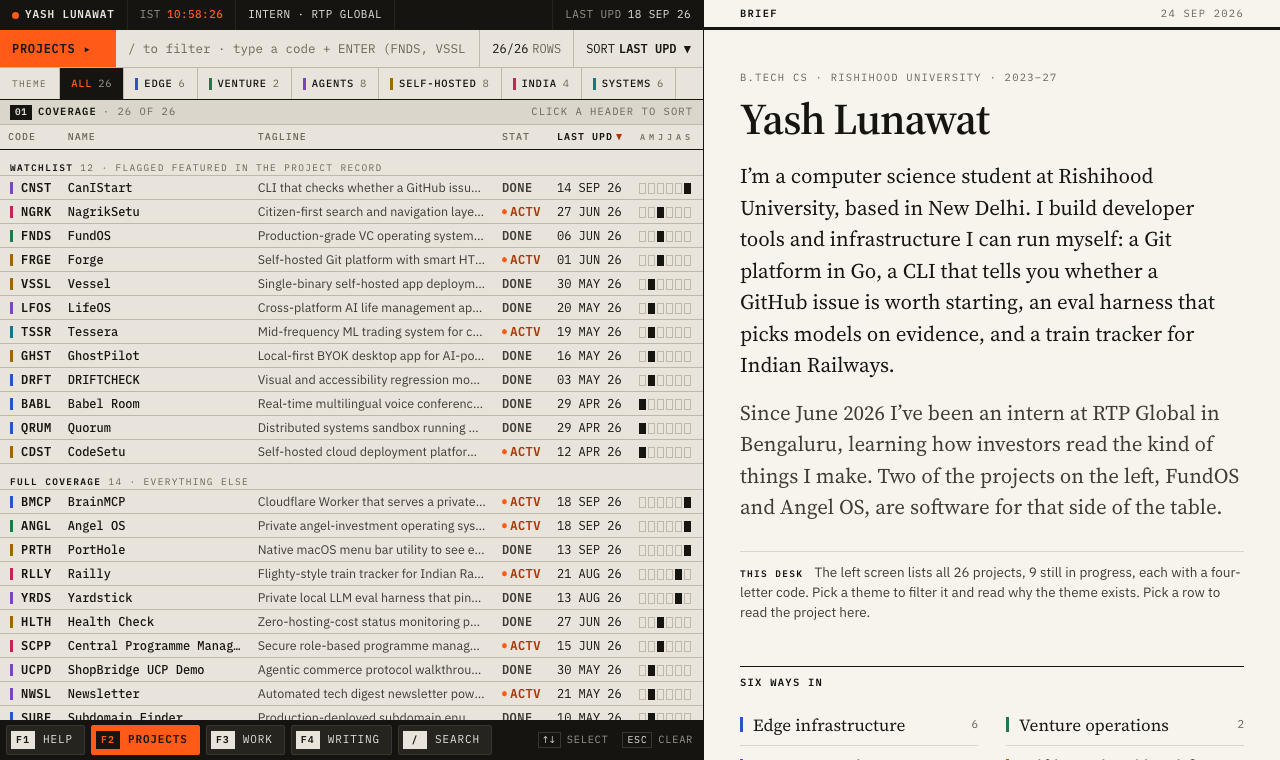This screenshot has width=1280, height=760.
Task: Open the ShopBridge UCP Demo project name
Action: (136, 670)
